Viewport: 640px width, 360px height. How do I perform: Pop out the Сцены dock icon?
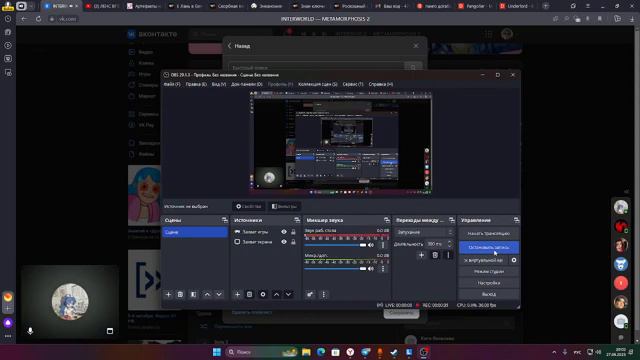(x=224, y=220)
